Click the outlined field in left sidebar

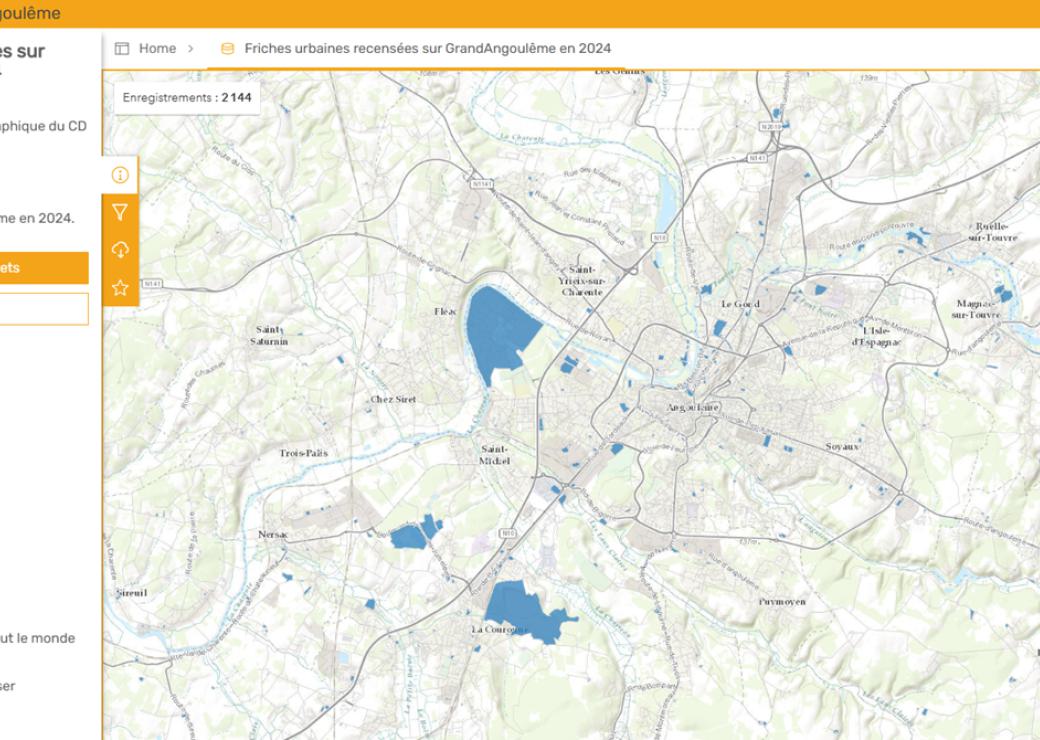point(44,309)
